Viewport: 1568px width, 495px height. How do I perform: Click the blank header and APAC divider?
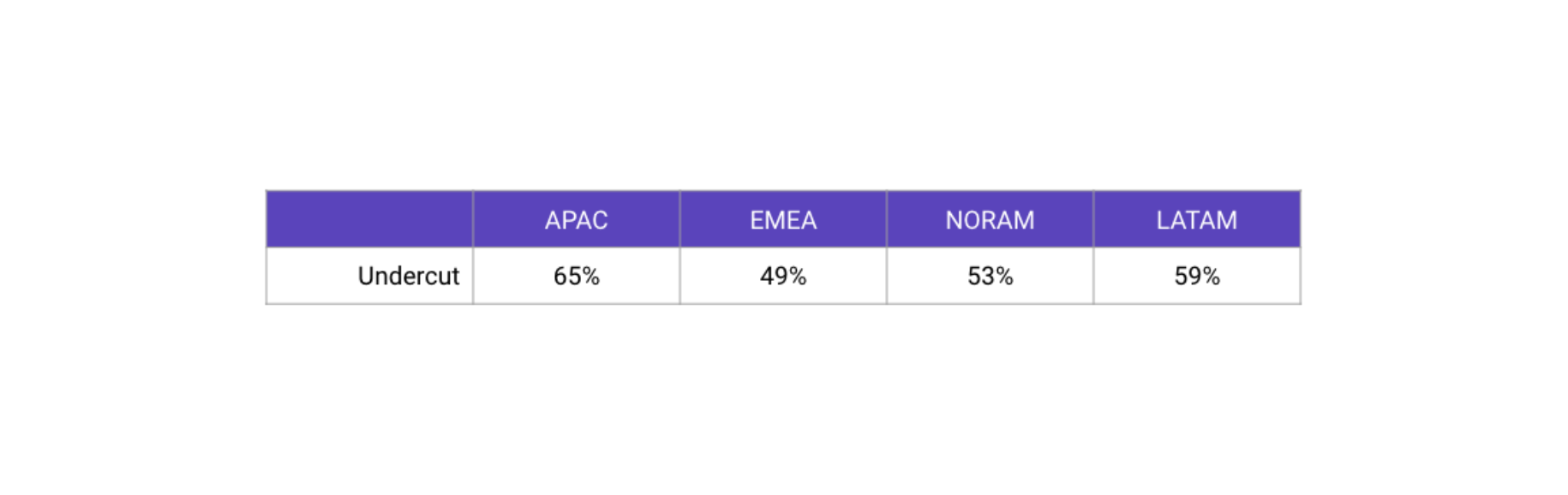coord(473,220)
